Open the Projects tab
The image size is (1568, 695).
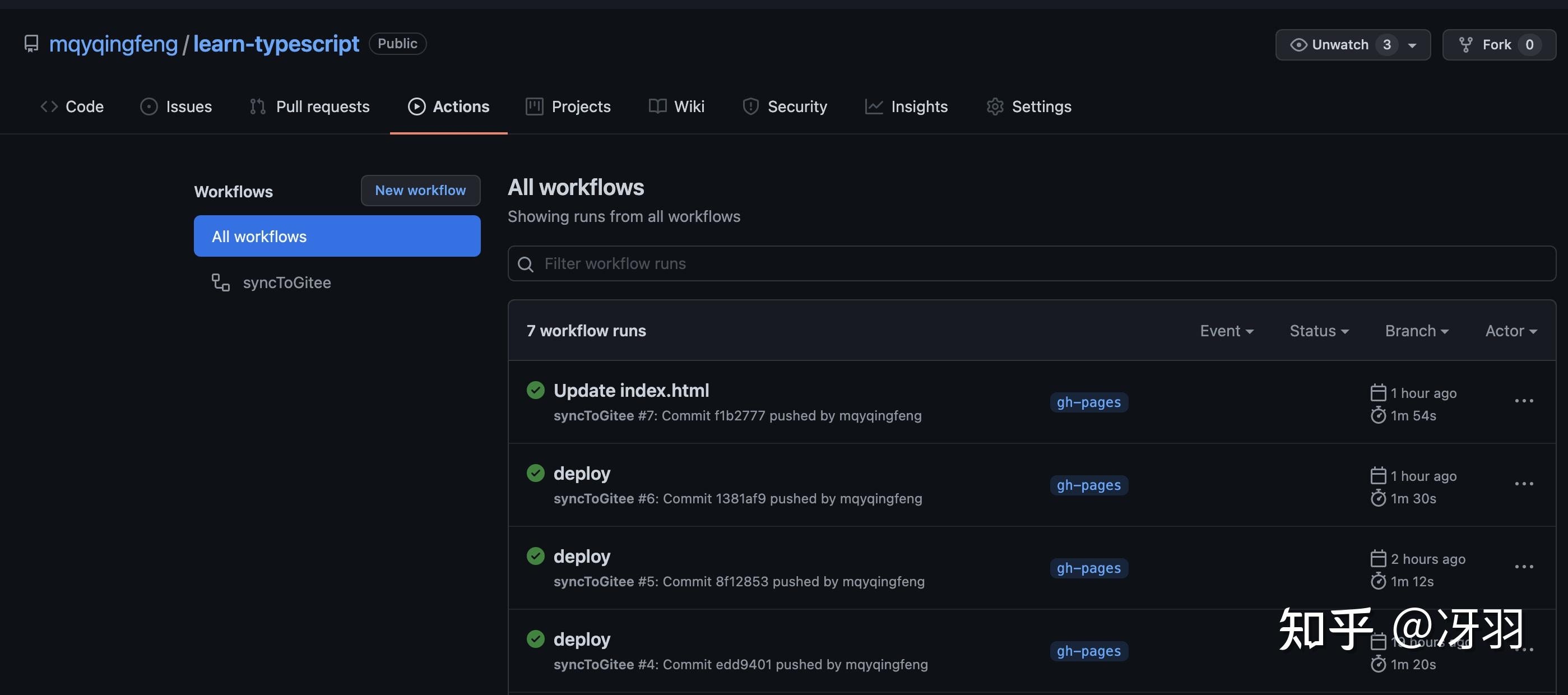click(568, 106)
